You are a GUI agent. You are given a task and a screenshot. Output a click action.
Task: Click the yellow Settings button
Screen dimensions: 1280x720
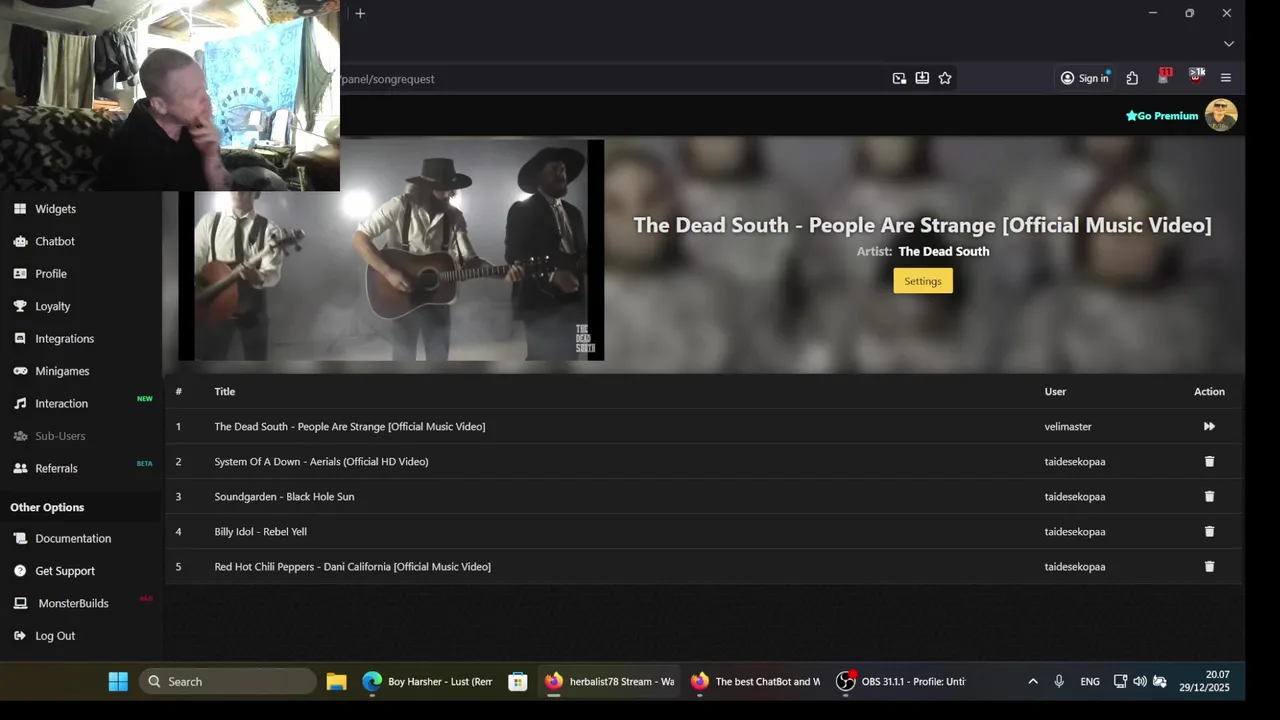point(923,281)
